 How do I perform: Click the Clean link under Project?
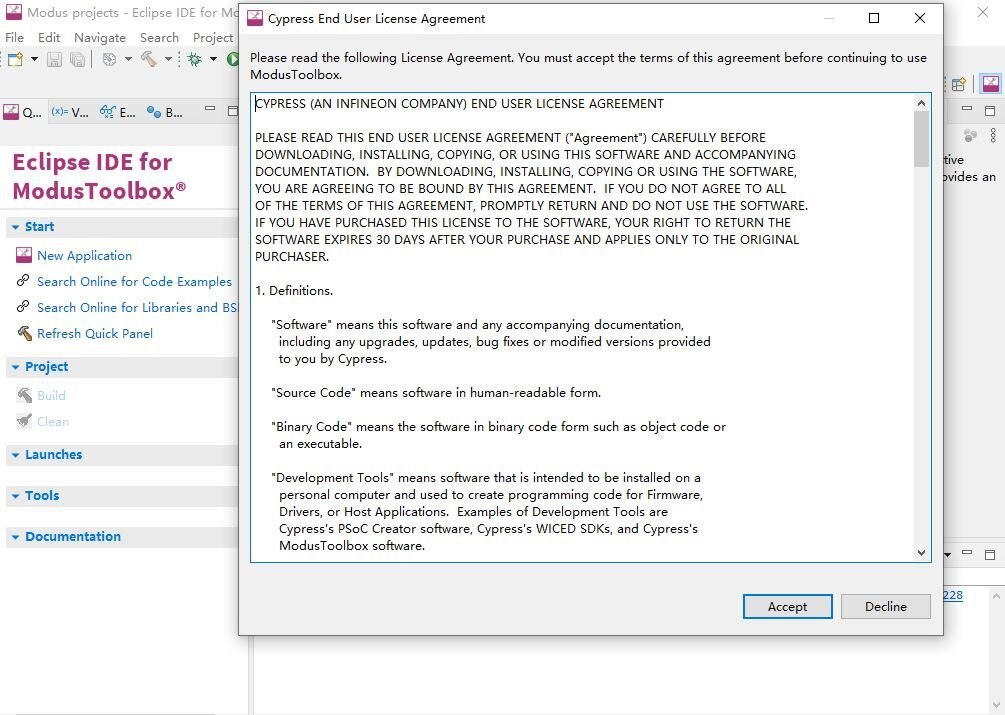pos(53,422)
